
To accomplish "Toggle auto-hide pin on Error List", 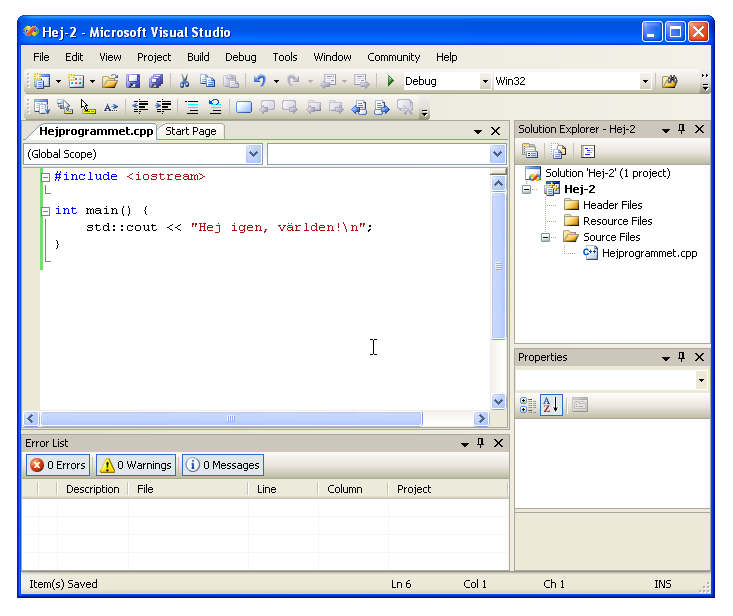I will pos(481,443).
